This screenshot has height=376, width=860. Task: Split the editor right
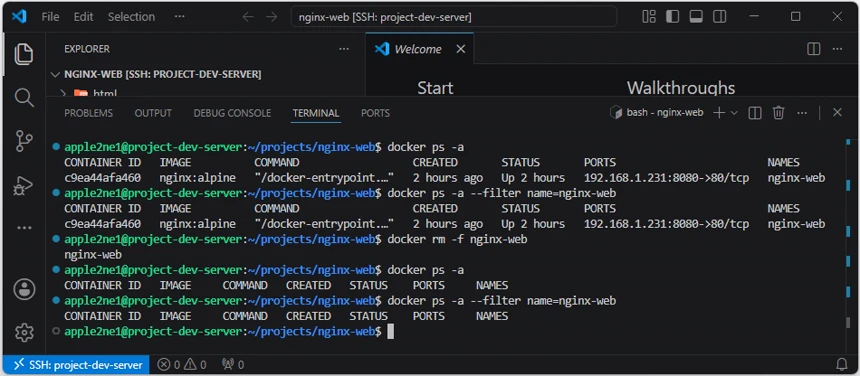pyautogui.click(x=813, y=49)
